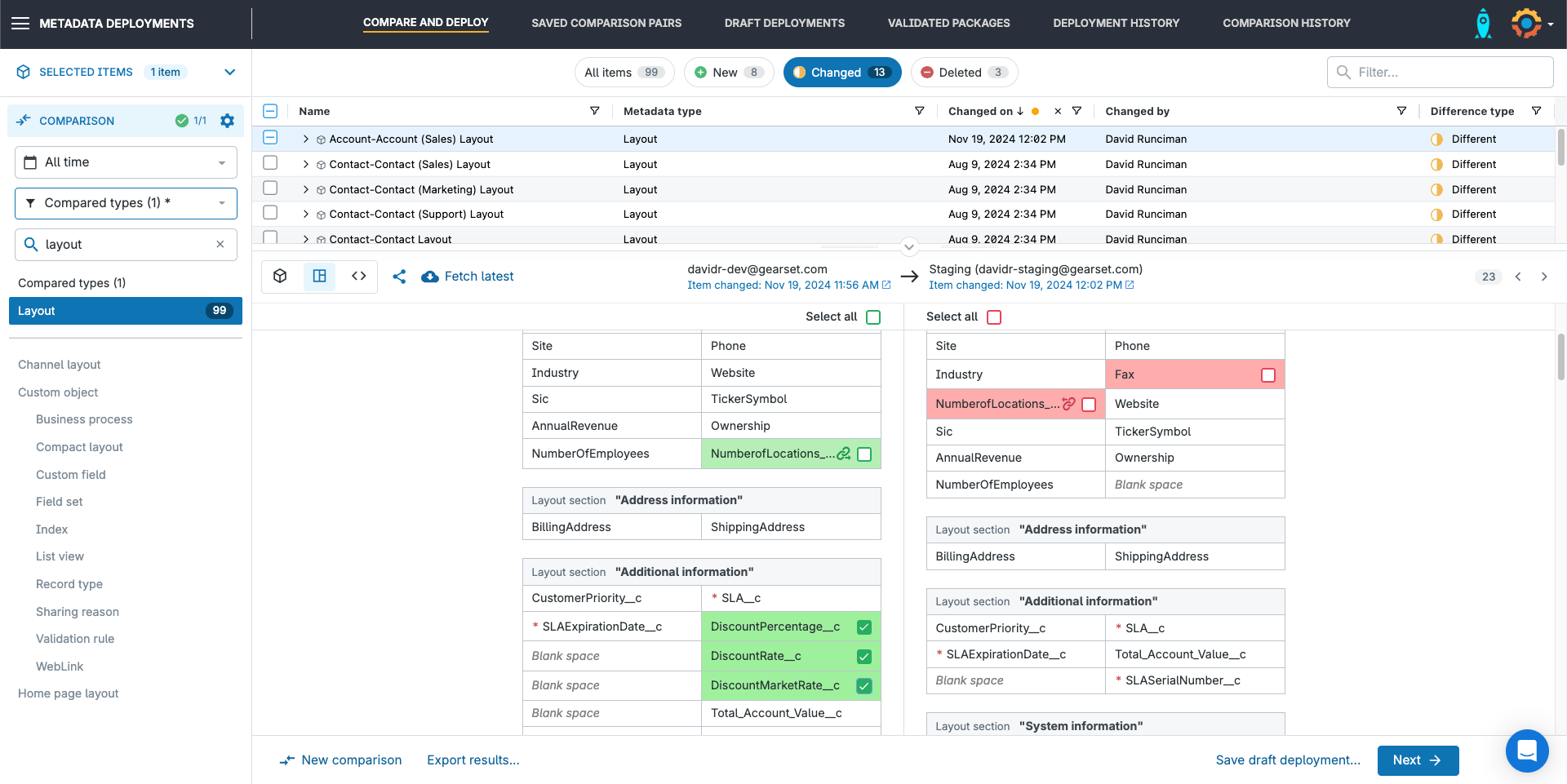
Task: Tick the Fax field checkbox
Action: click(1267, 375)
